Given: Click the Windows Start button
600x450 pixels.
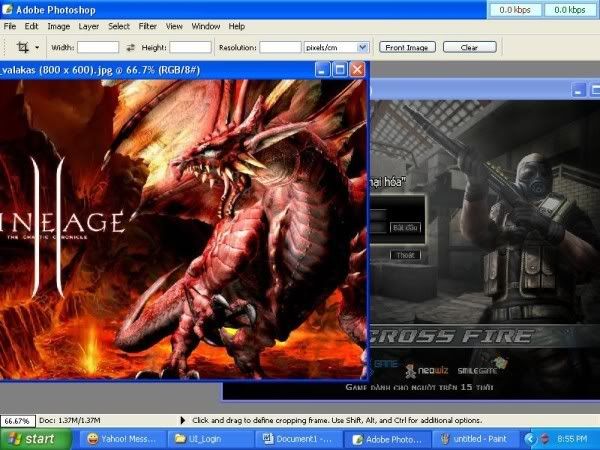Looking at the screenshot, I should point(36,439).
